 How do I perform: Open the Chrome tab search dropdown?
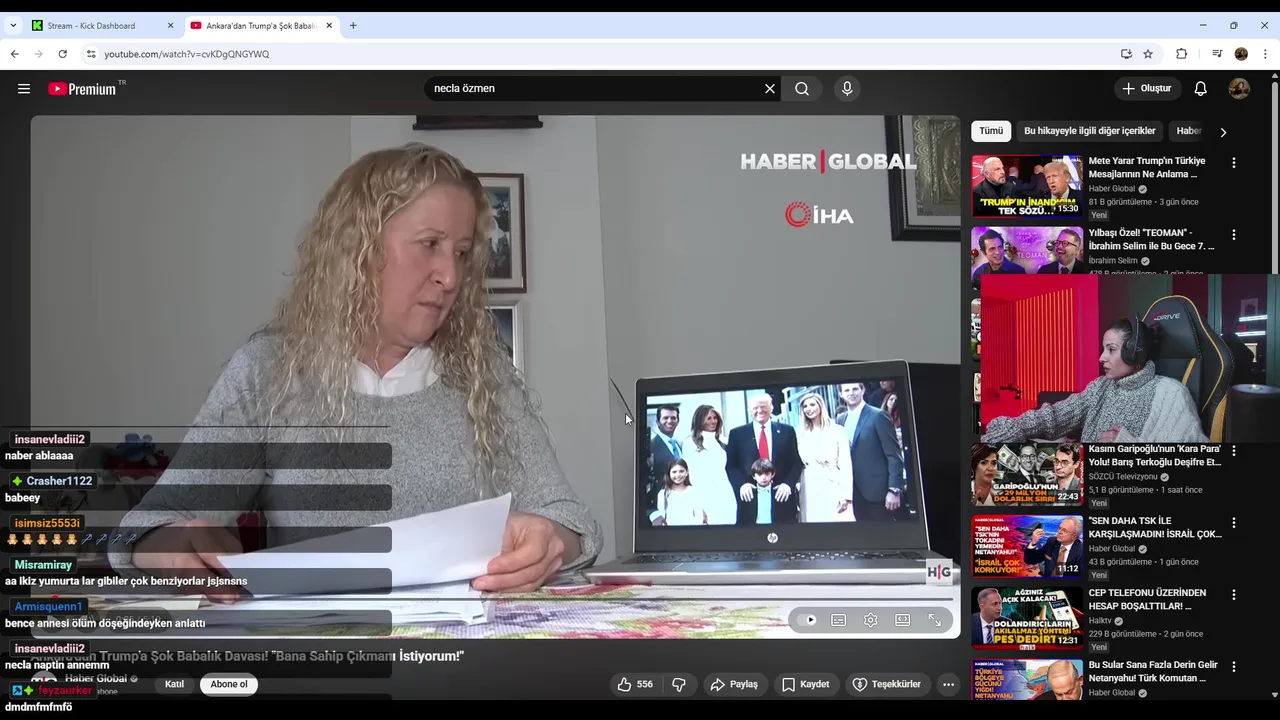click(14, 26)
